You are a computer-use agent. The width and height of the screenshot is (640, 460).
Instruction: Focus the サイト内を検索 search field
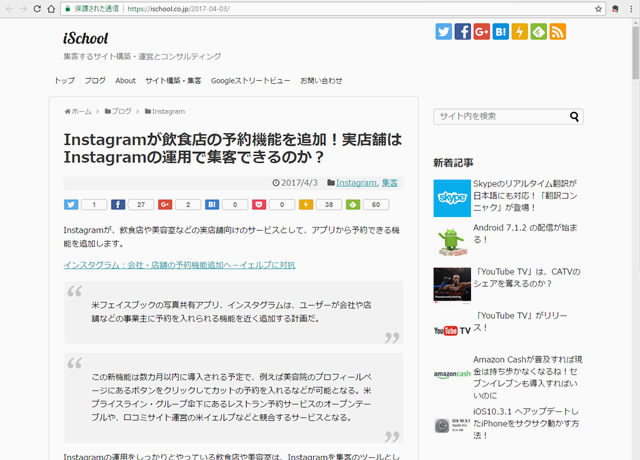500,116
